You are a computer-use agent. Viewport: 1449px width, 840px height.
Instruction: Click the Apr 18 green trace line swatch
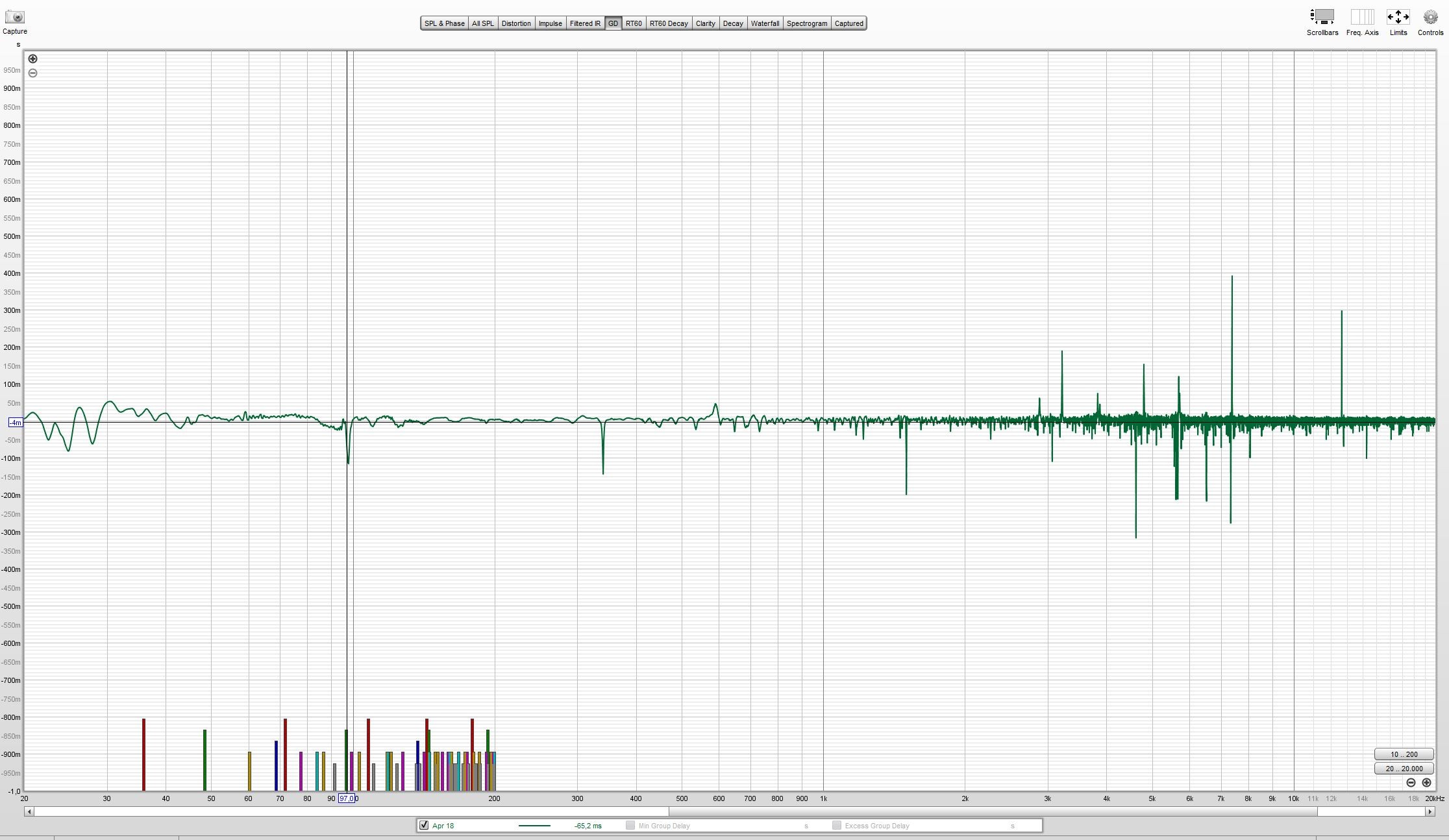(x=534, y=826)
